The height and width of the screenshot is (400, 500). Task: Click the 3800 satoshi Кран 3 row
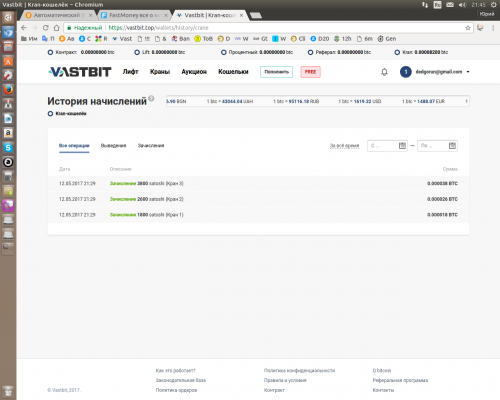click(258, 184)
